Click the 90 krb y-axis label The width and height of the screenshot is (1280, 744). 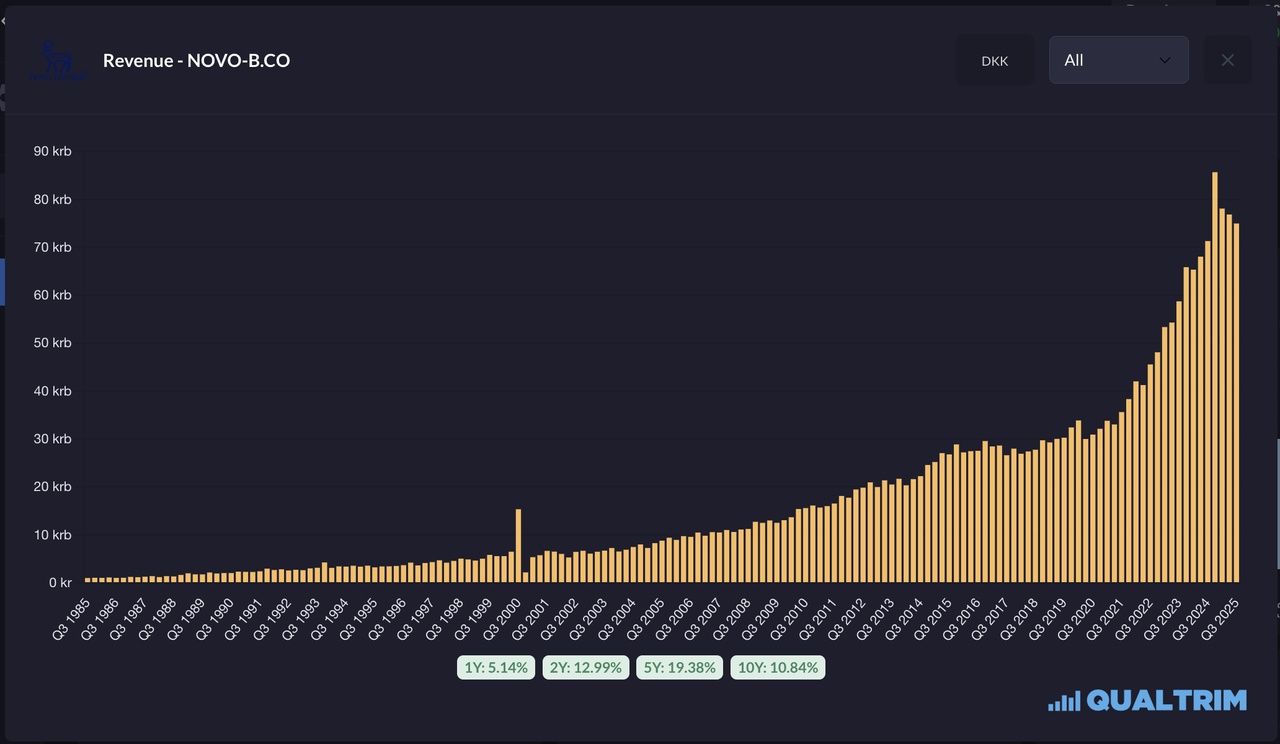(52, 151)
